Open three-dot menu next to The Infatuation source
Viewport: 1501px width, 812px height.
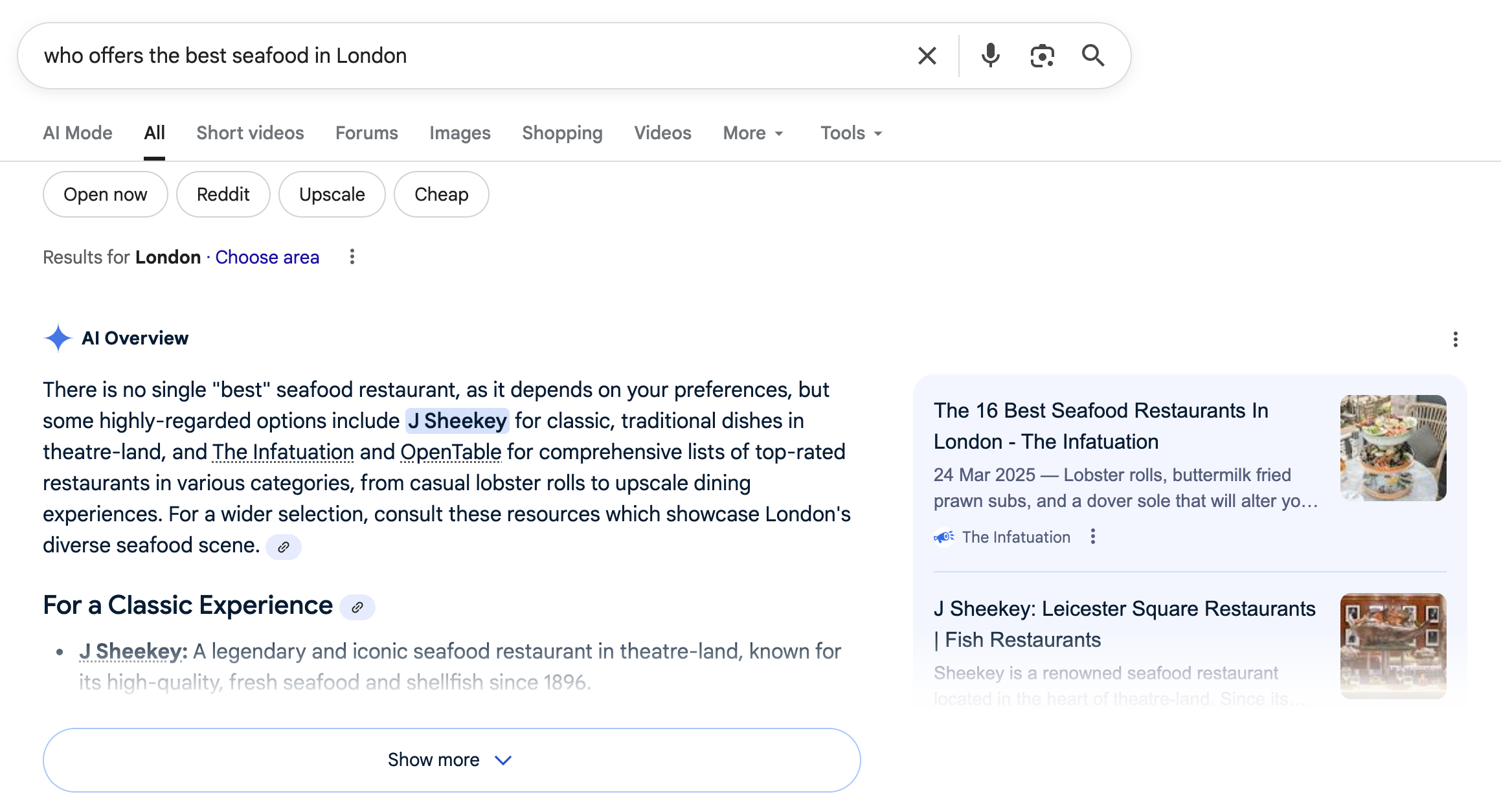pyautogui.click(x=1093, y=537)
